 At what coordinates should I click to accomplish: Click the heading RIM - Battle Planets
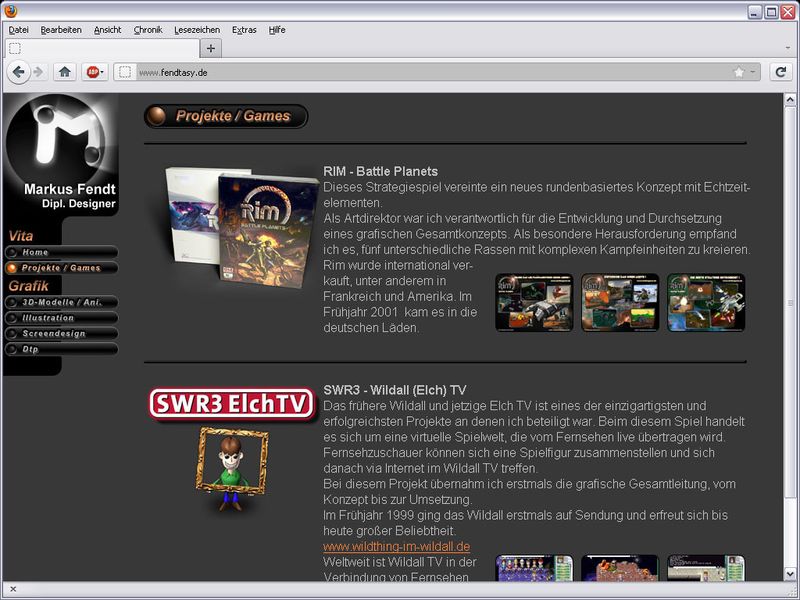click(381, 171)
